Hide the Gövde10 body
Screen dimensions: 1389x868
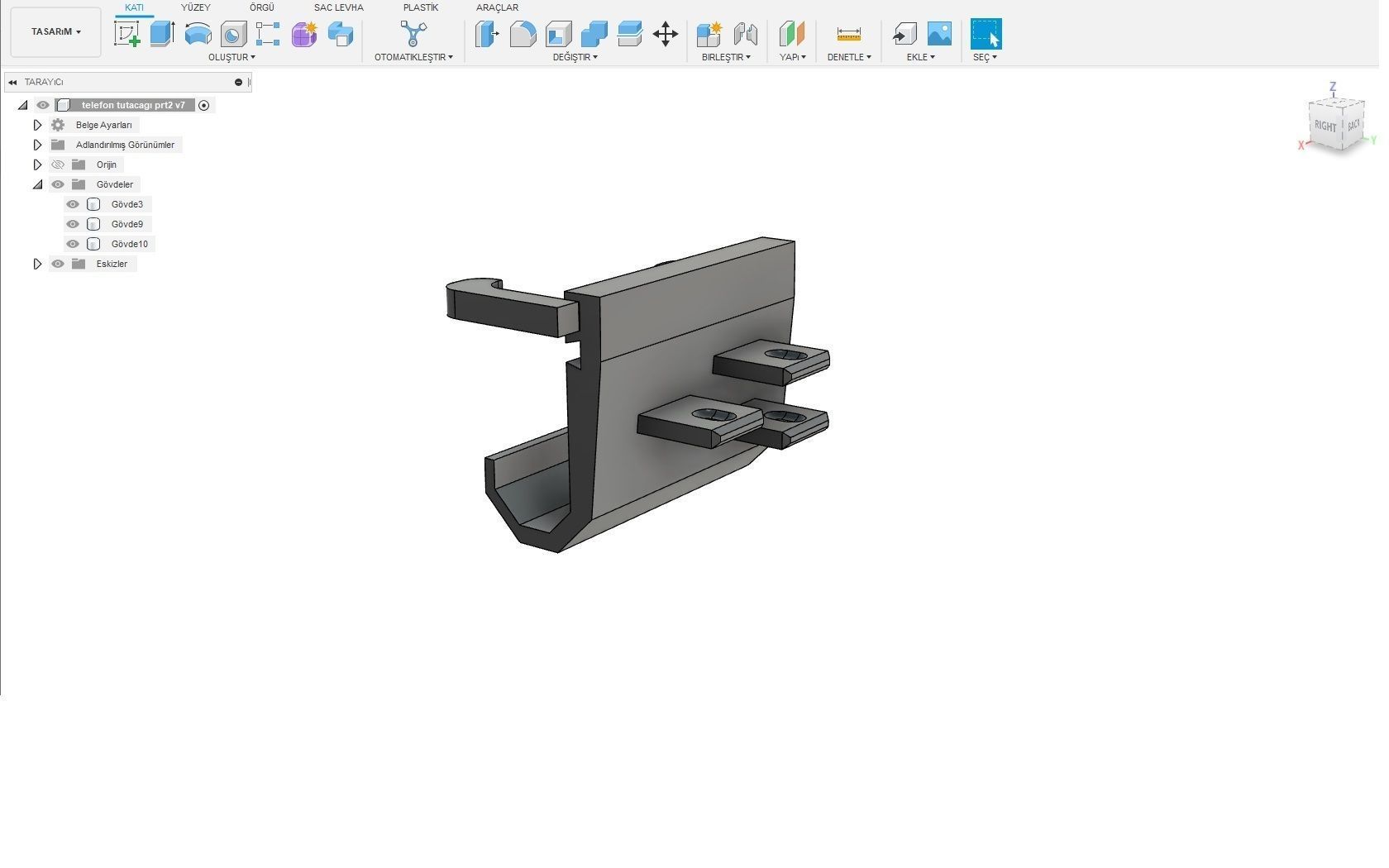[x=73, y=244]
